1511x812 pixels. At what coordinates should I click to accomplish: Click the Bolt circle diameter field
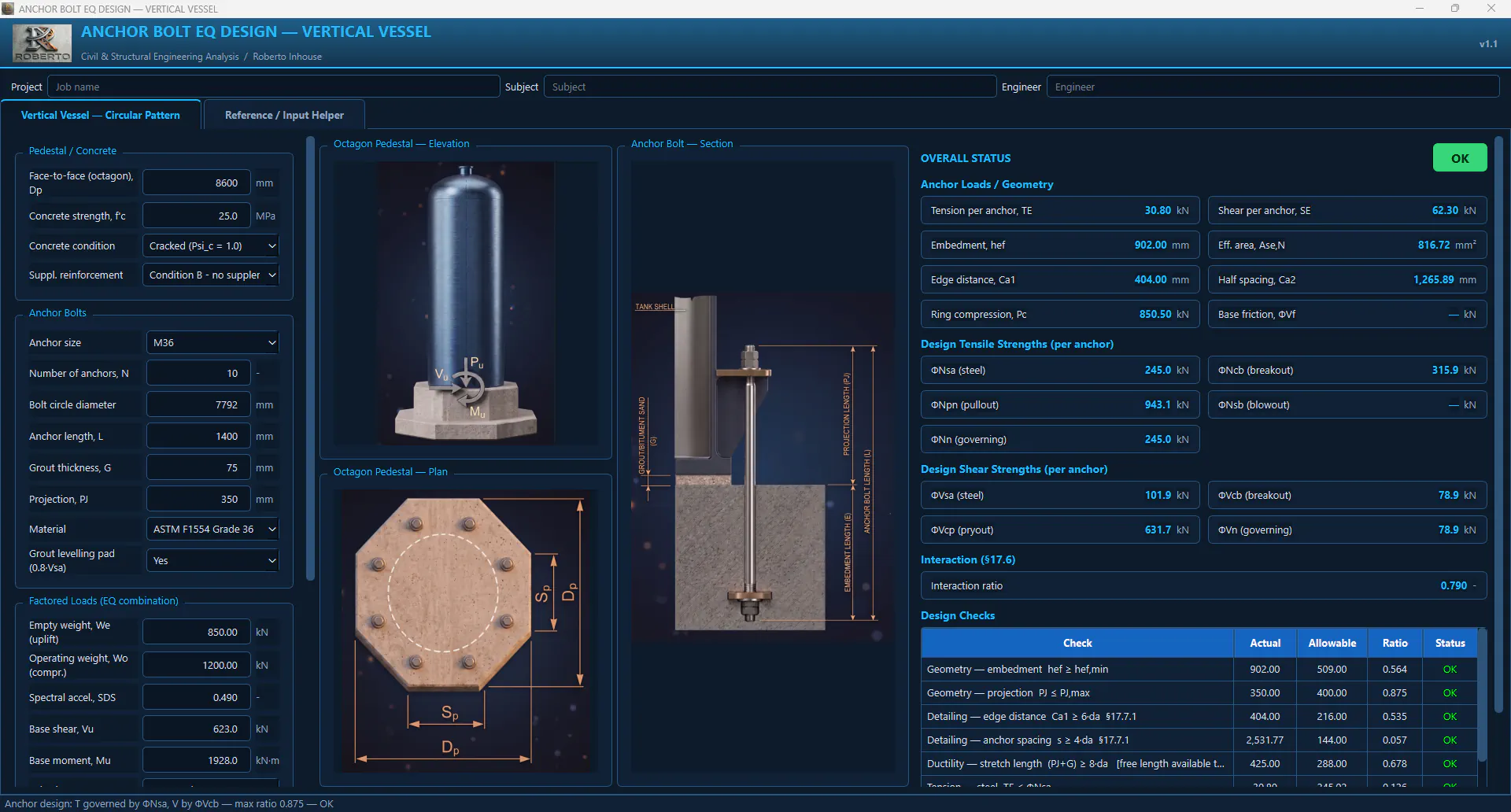198,404
